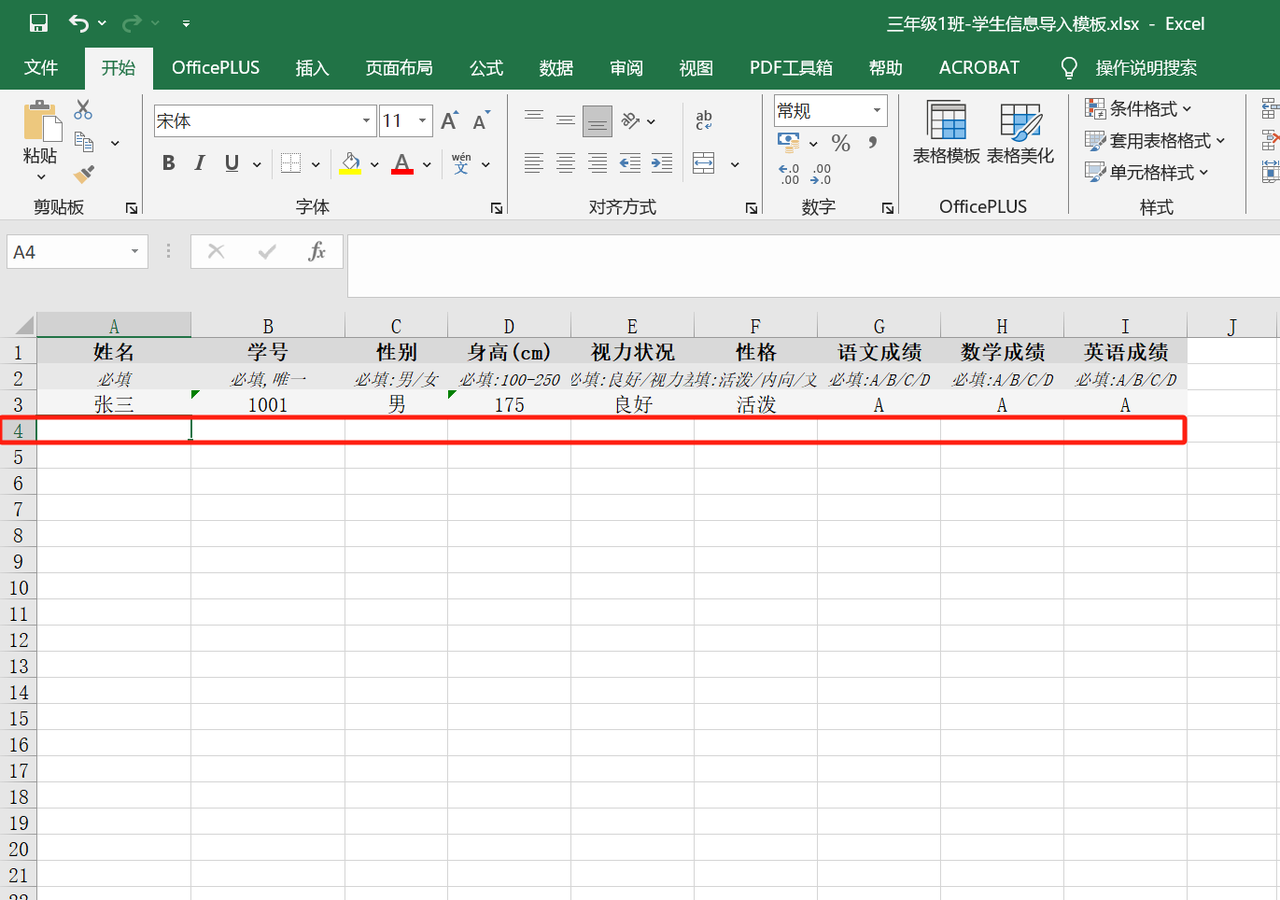Toggle bold formatting
The height and width of the screenshot is (900, 1280).
168,162
